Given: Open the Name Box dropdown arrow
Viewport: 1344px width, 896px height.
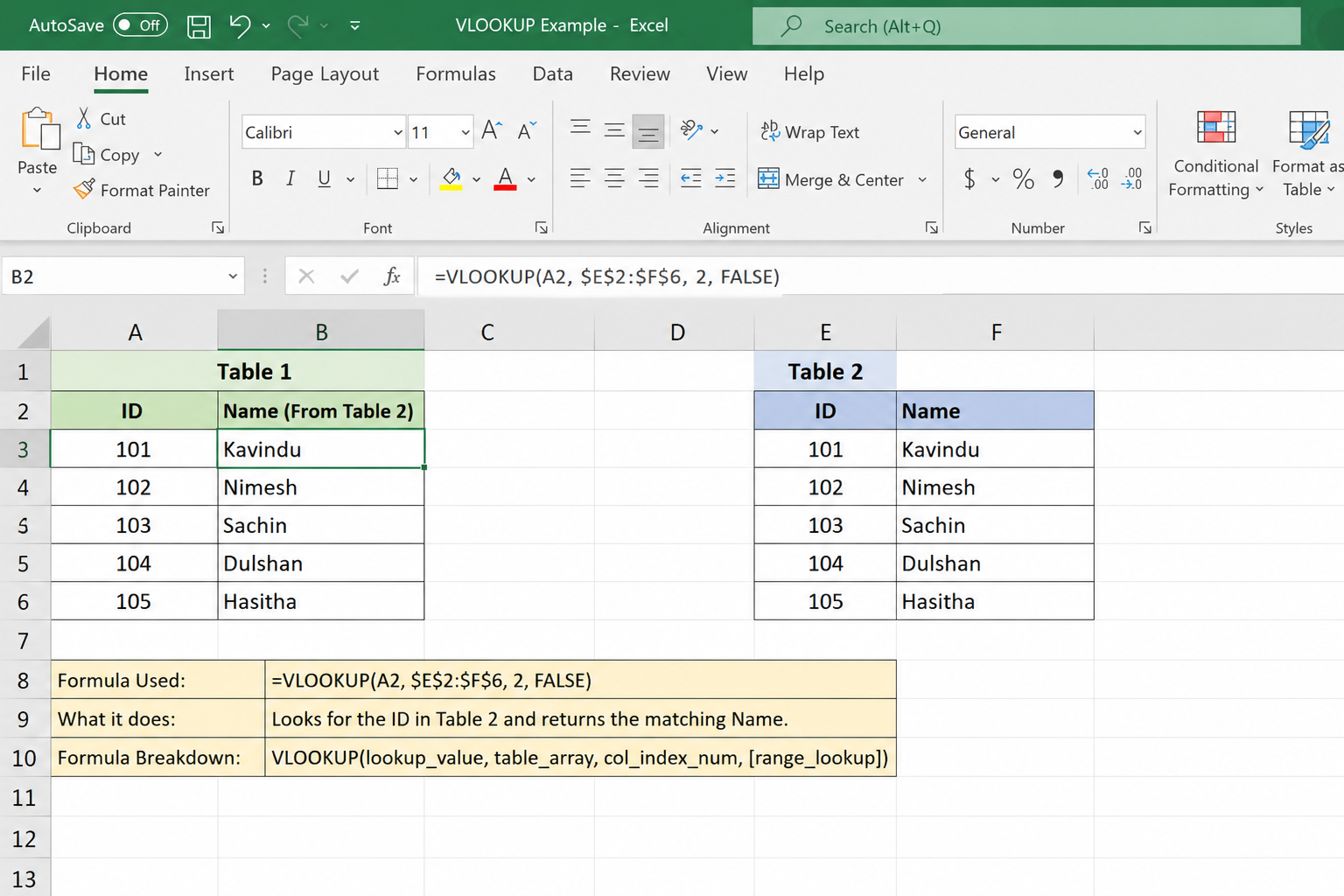Looking at the screenshot, I should tap(233, 276).
